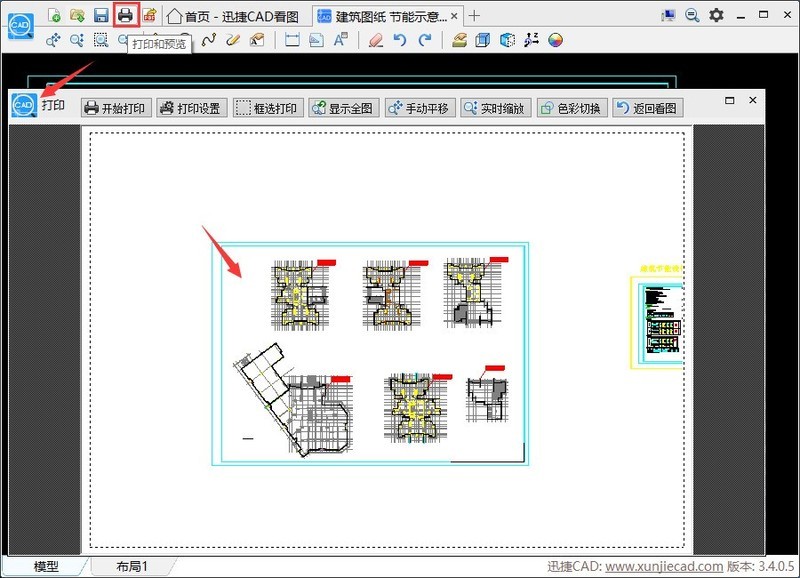Click the Undo arrow icon
Viewport: 800px width, 578px height.
coord(400,40)
